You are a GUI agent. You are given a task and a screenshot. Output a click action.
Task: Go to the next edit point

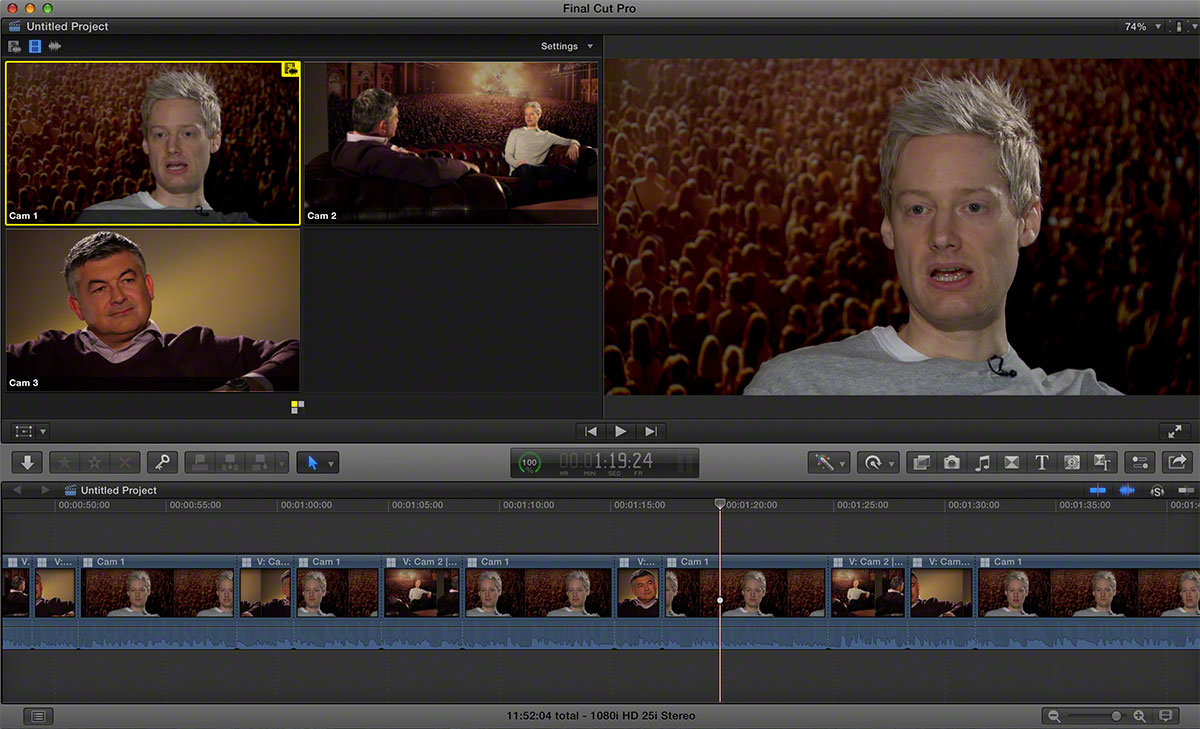[651, 431]
